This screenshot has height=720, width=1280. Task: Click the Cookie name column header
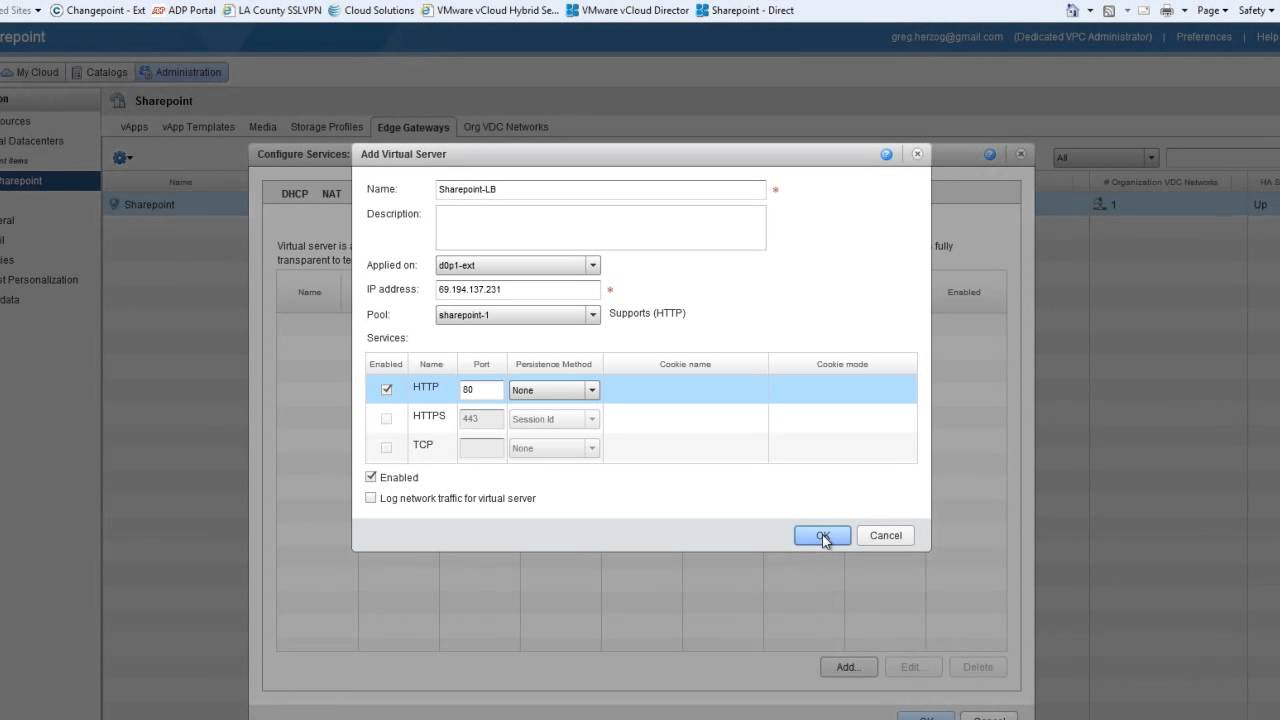pyautogui.click(x=685, y=364)
